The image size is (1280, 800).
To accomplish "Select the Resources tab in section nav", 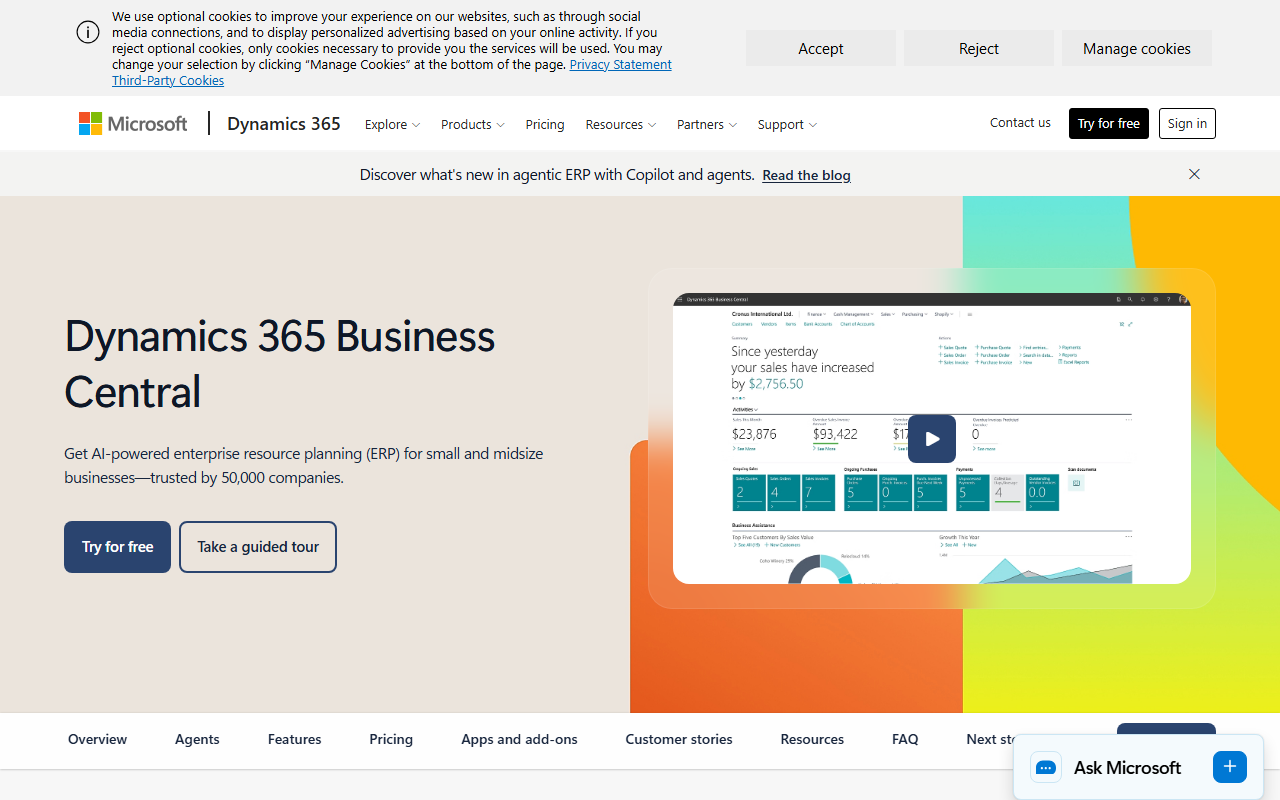I will (812, 739).
